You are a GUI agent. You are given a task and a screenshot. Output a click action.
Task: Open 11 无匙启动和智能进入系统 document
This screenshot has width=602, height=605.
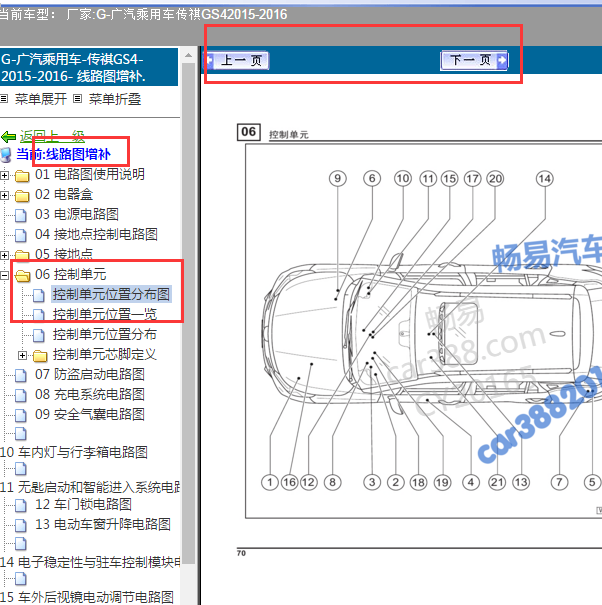point(90,487)
